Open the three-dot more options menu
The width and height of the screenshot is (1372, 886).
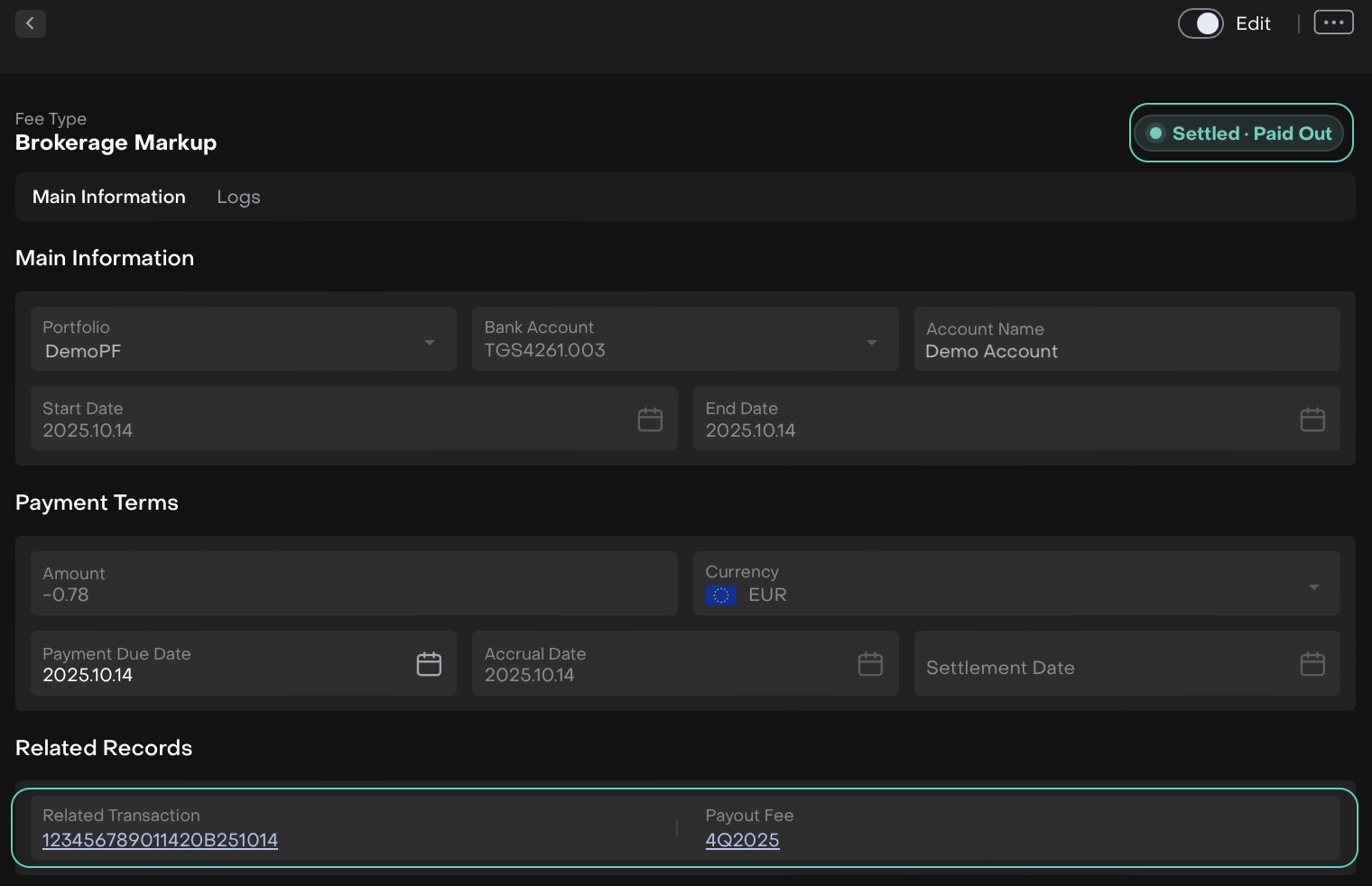[1333, 23]
